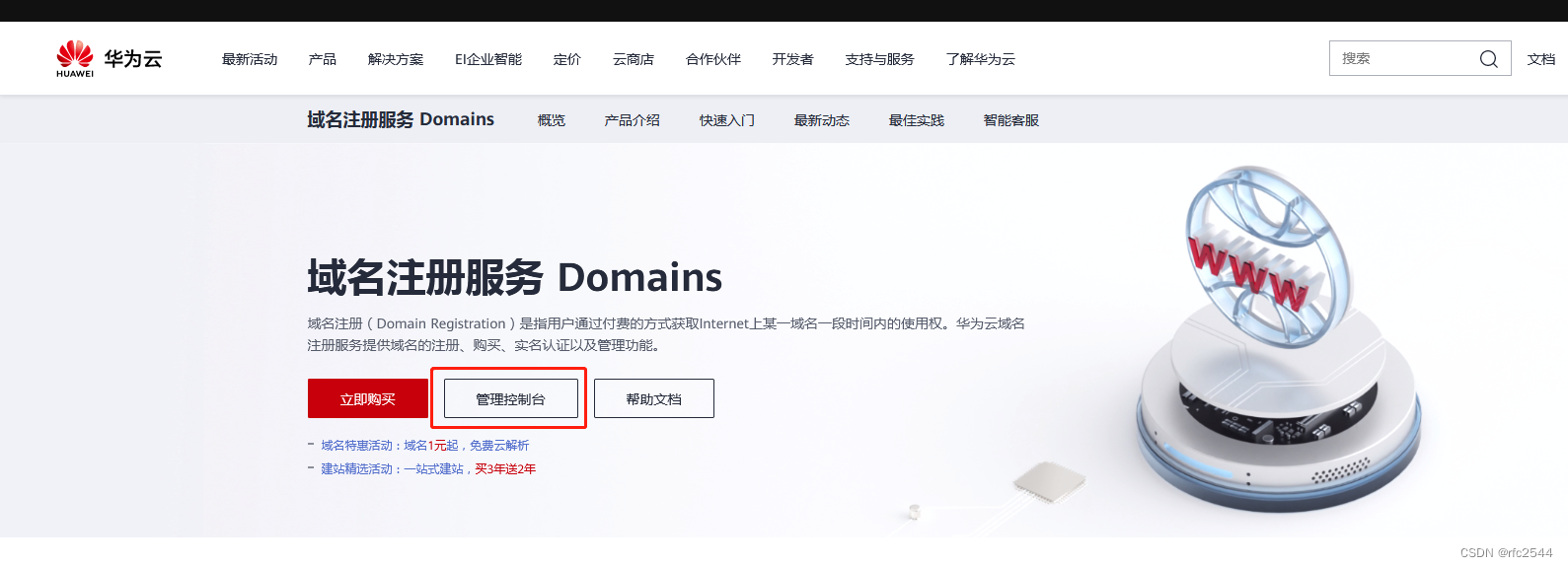Viewport: 1568px width, 567px height.
Task: Open the 支持与服务 menu
Action: click(x=880, y=59)
